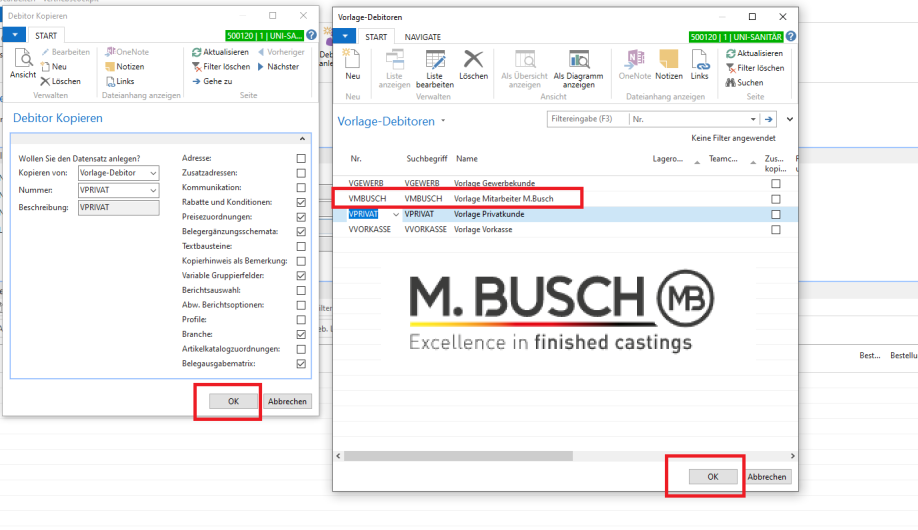
Task: Click OK in Vorlage-Debitoren window
Action: pos(713,477)
